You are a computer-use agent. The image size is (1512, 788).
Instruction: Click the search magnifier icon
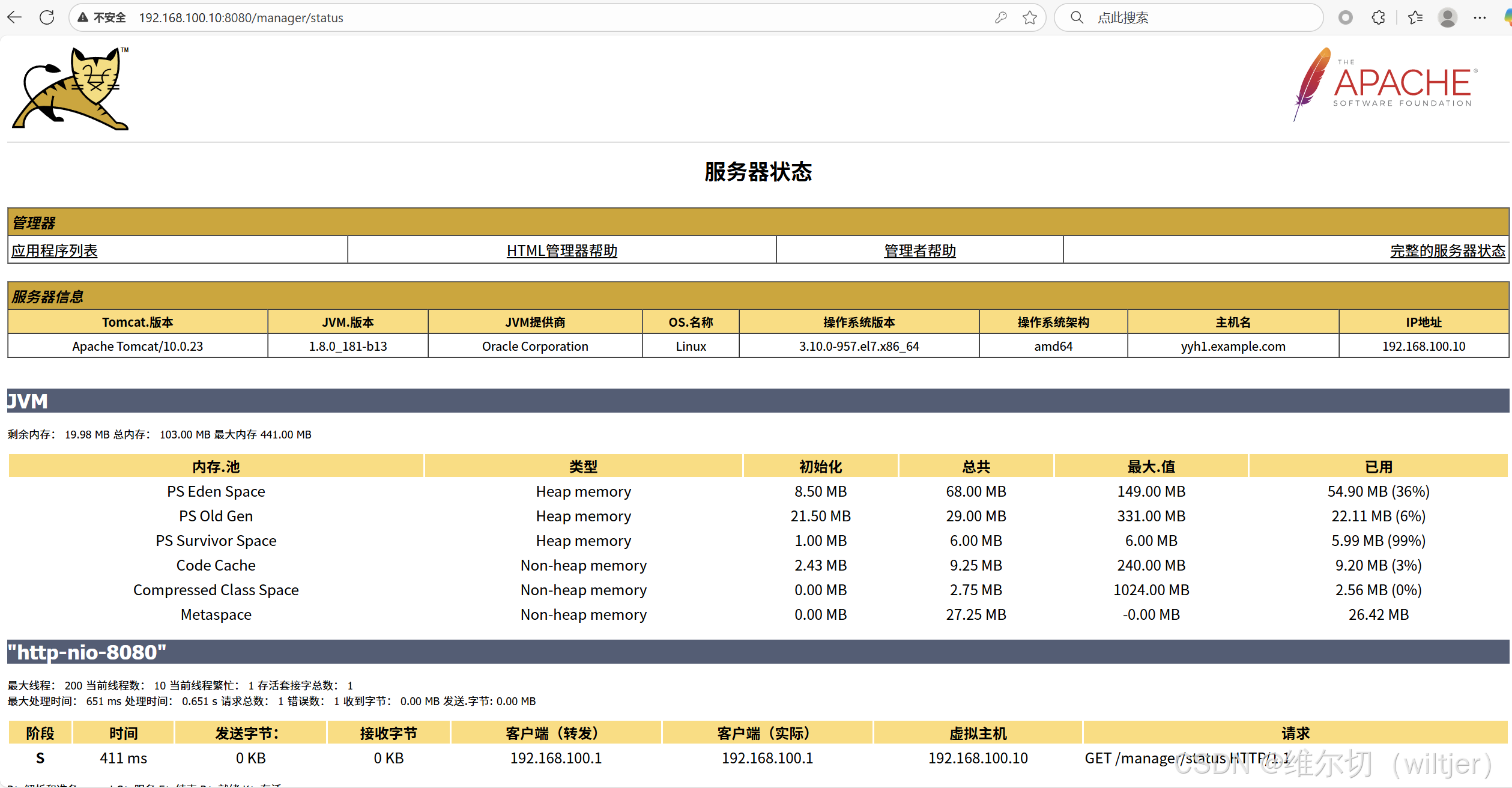pyautogui.click(x=1077, y=17)
